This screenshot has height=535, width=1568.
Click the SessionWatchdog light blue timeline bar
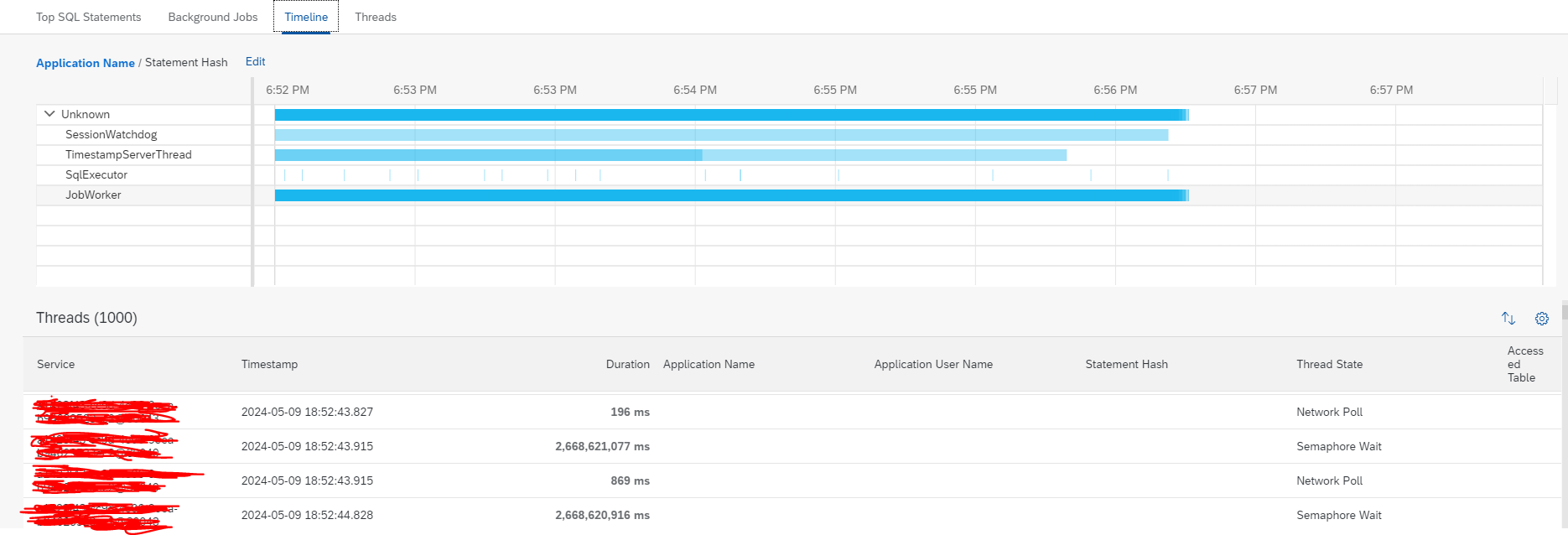point(721,135)
